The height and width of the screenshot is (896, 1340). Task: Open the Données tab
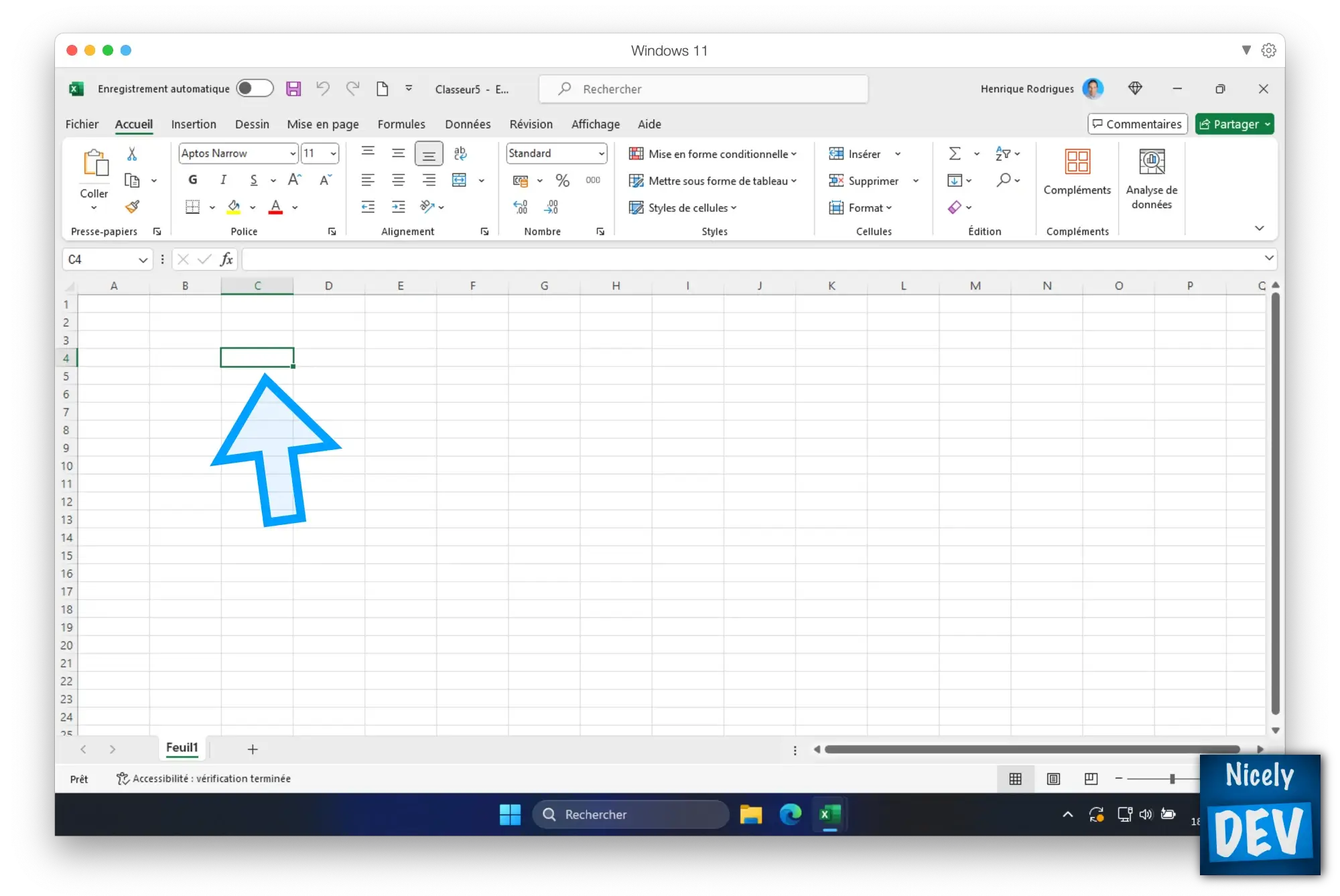pyautogui.click(x=468, y=124)
